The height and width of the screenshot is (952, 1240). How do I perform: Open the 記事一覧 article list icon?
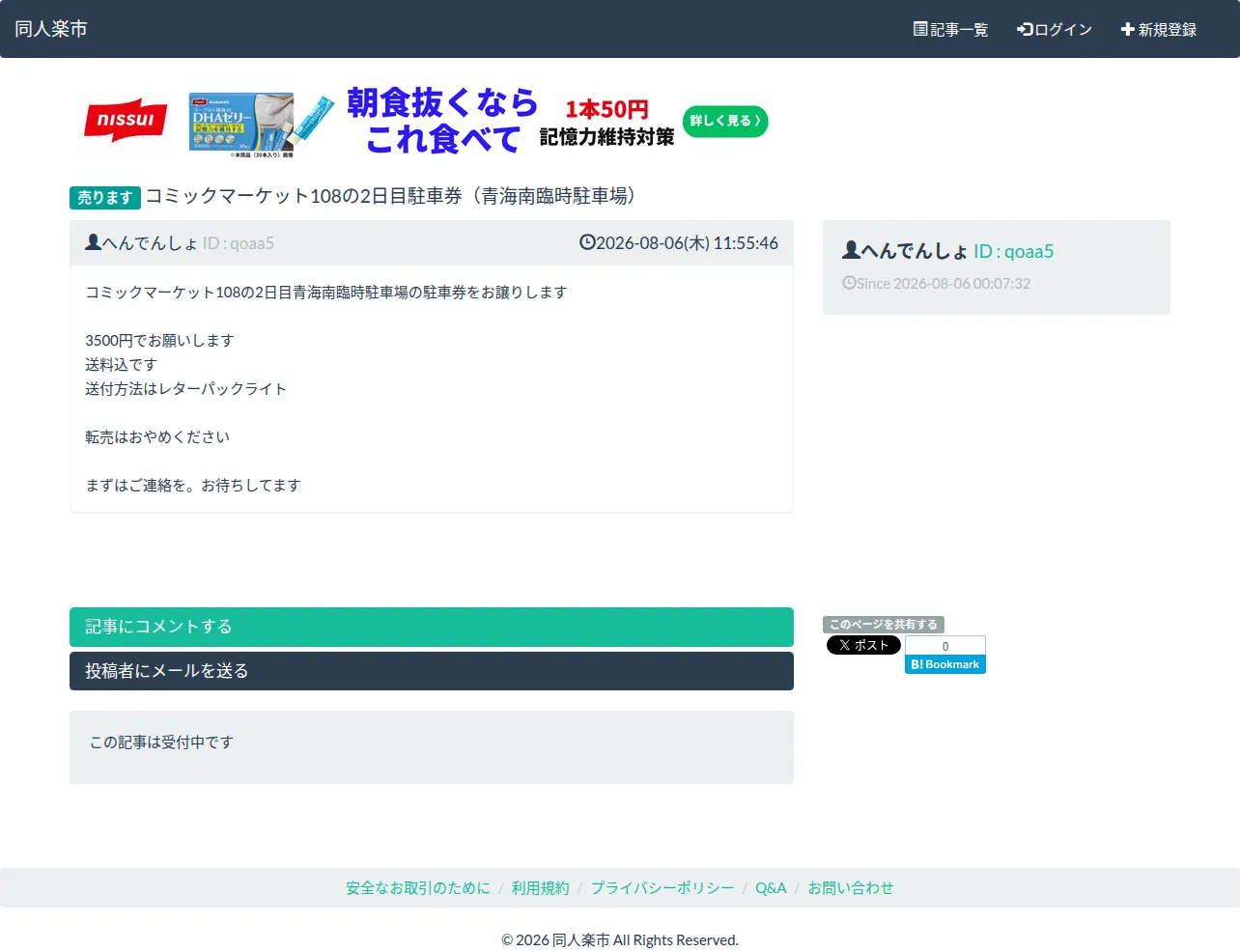click(x=920, y=29)
